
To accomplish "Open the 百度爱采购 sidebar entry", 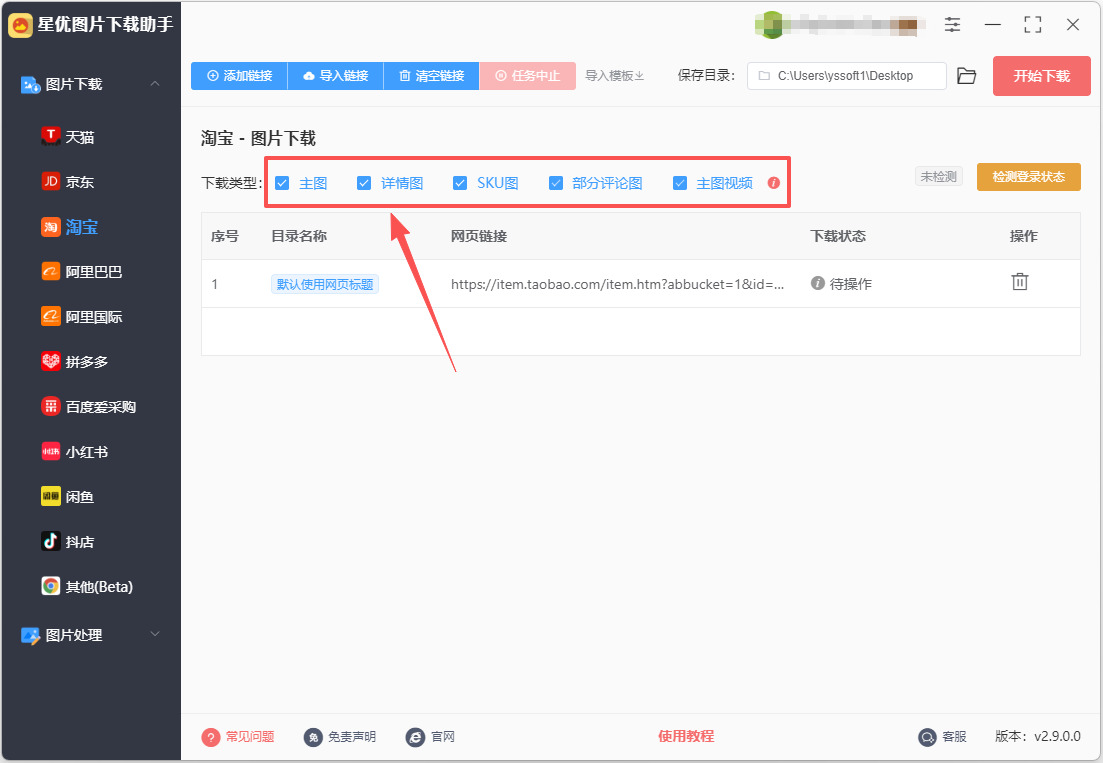I will (89, 407).
